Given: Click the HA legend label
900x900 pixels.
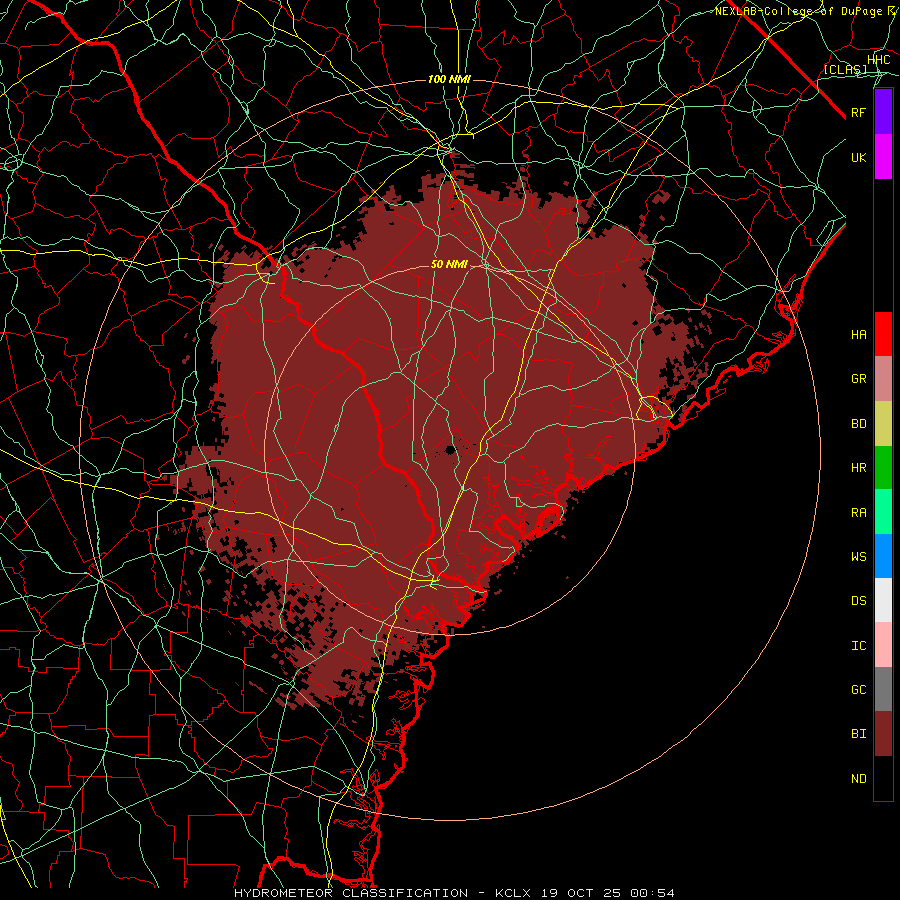Looking at the screenshot, I should click(x=858, y=334).
